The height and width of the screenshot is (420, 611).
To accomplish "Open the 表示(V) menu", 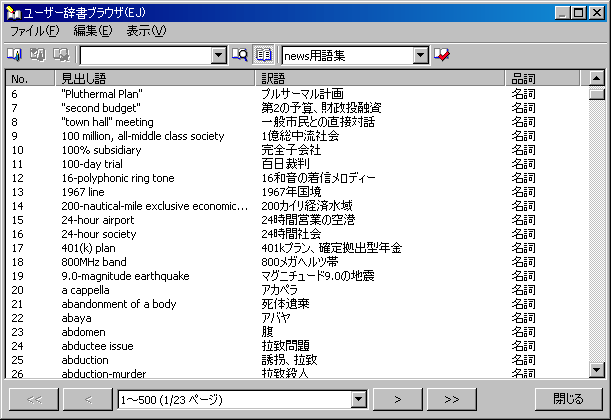I will click(x=146, y=31).
